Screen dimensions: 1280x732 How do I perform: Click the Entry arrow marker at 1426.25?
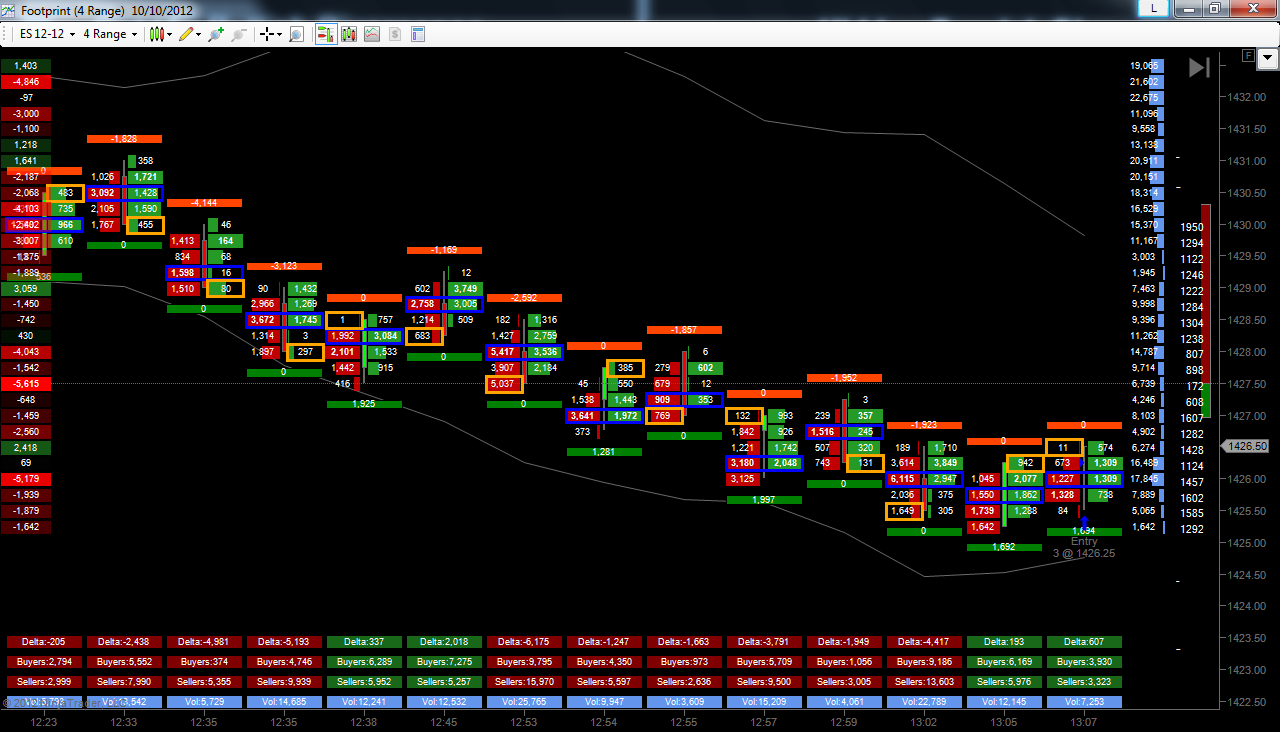tap(1084, 523)
